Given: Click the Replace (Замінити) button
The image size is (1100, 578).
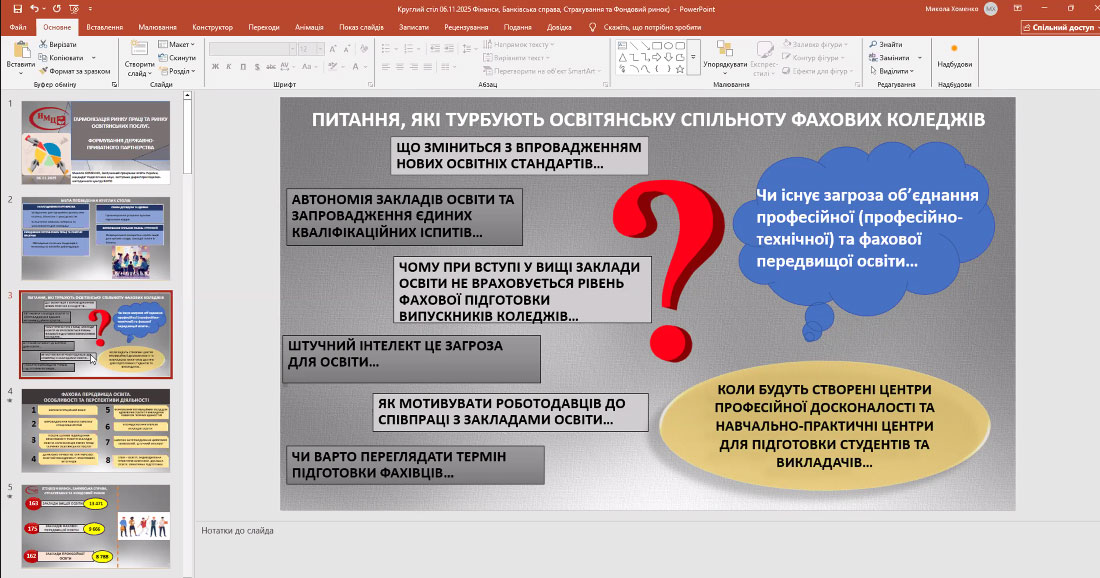Looking at the screenshot, I should pyautogui.click(x=891, y=58).
